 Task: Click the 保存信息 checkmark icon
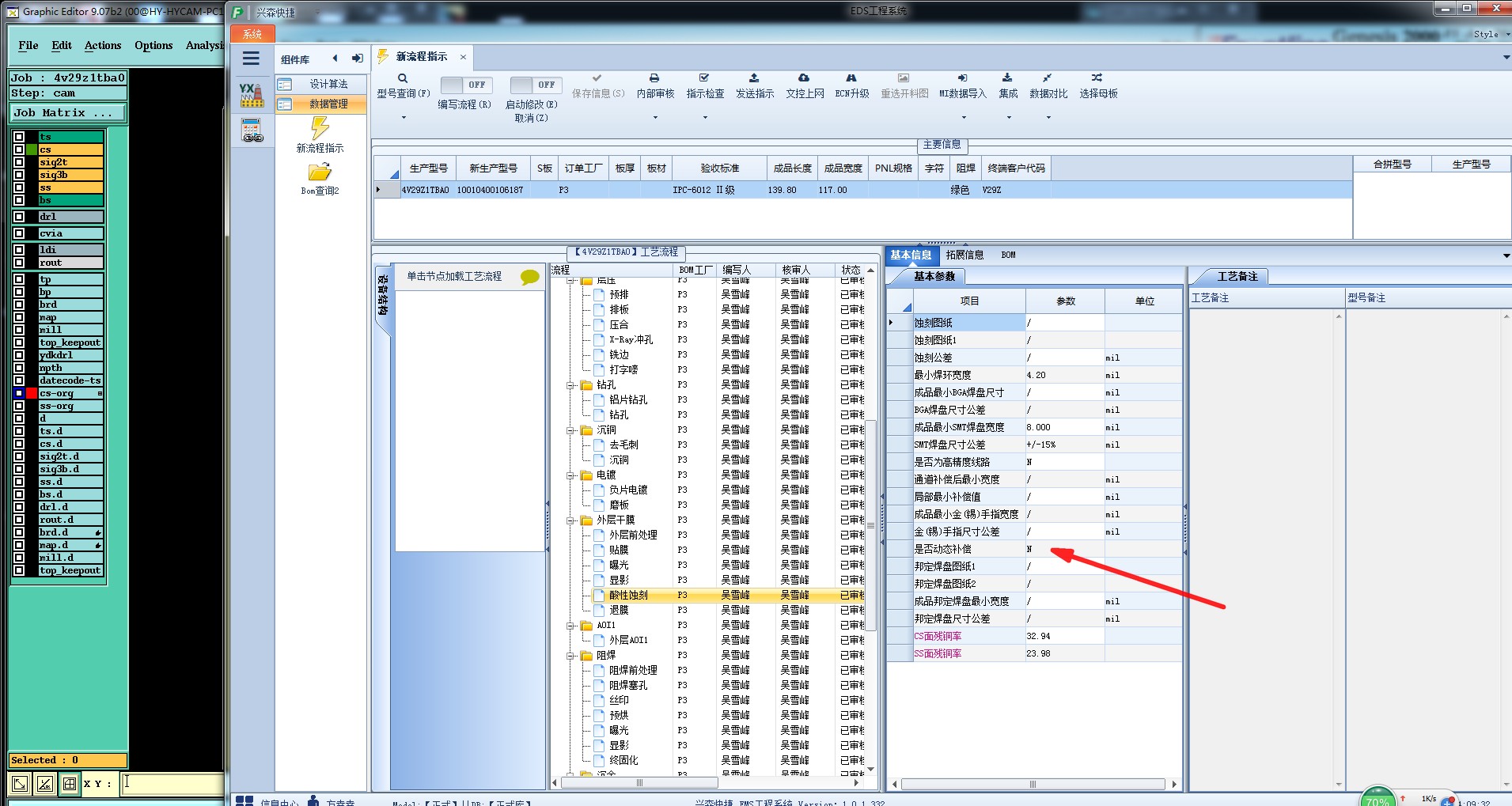(x=597, y=78)
